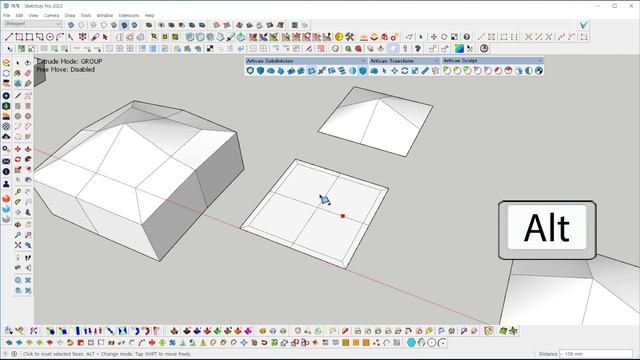This screenshot has height=360, width=640.
Task: Click the blue 3D cube icon in left sidebar
Action: [6, 209]
